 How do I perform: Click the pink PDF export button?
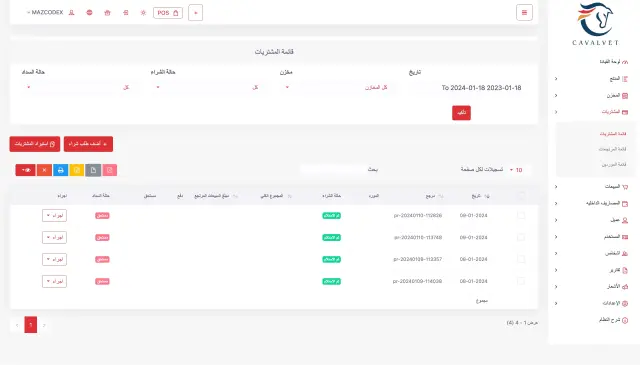[x=109, y=170]
